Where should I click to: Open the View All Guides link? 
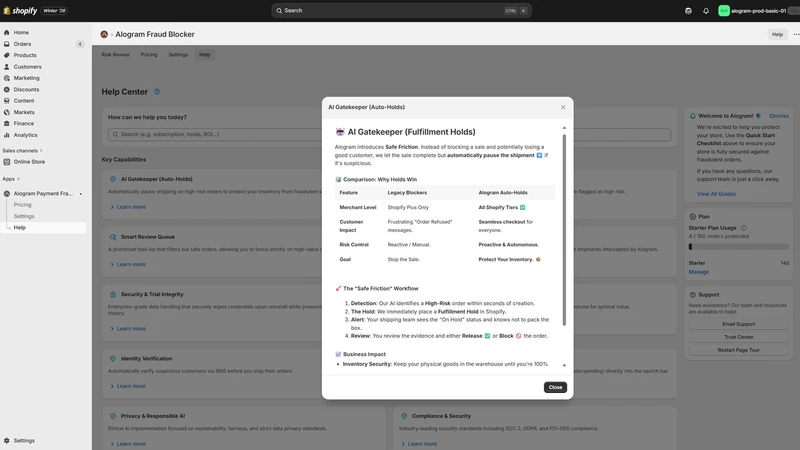pyautogui.click(x=716, y=194)
